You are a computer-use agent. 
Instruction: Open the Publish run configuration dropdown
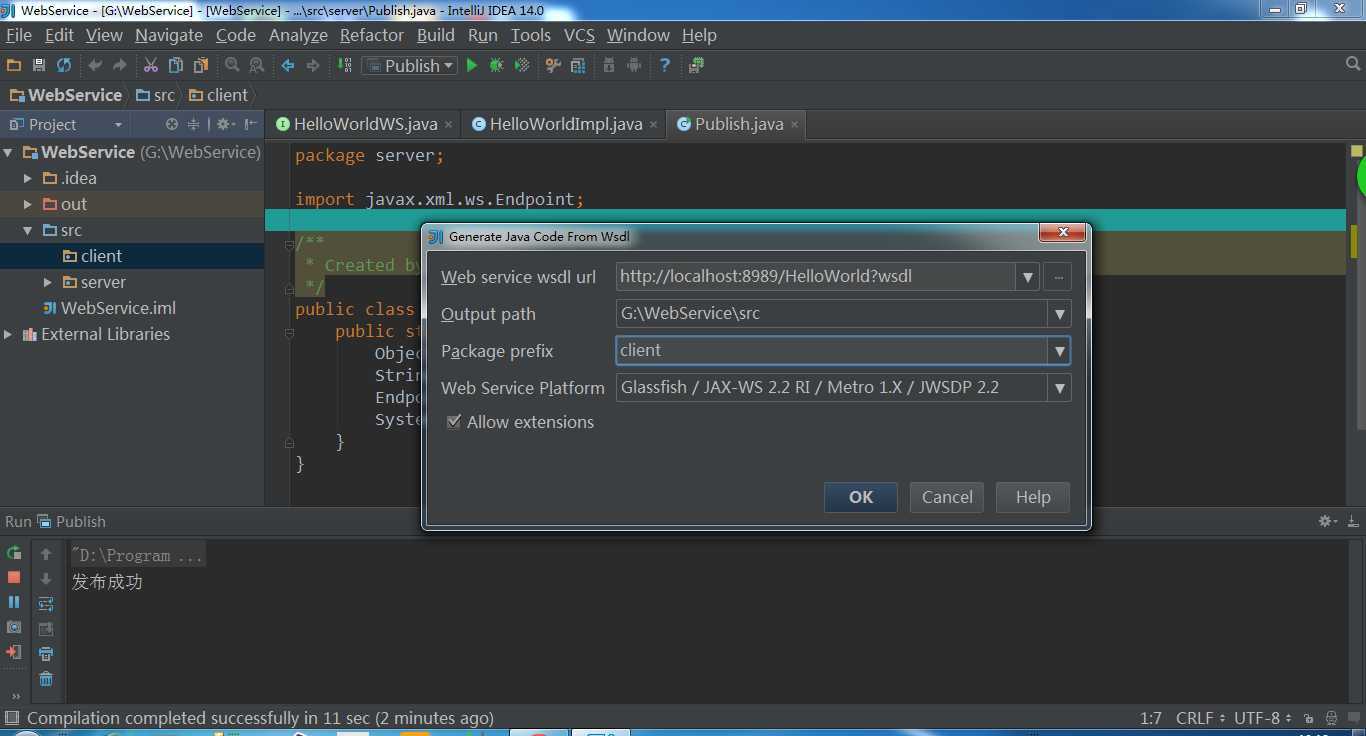(x=409, y=65)
